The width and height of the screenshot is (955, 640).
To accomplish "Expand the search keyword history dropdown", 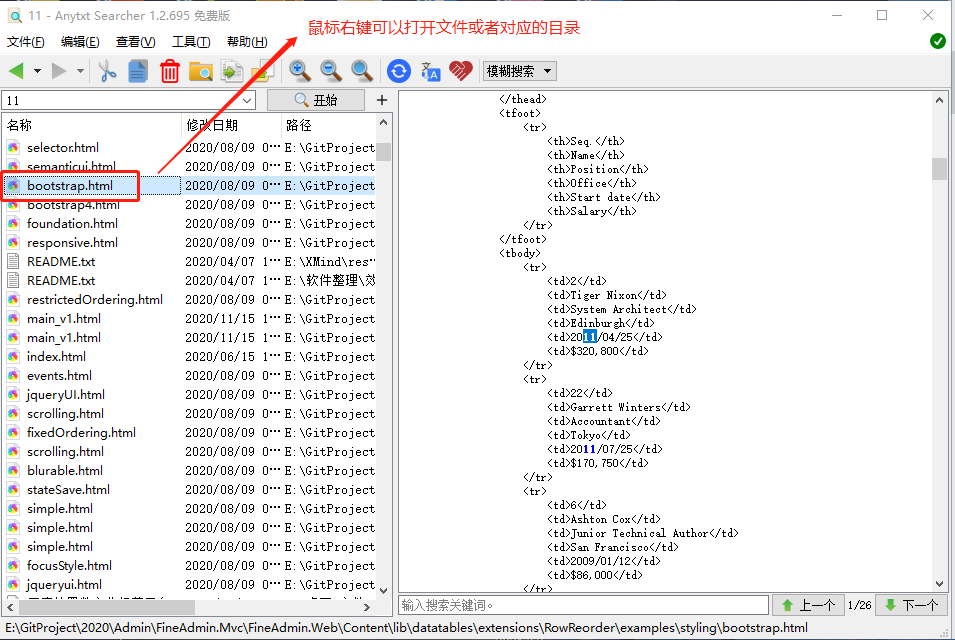I will (x=247, y=100).
